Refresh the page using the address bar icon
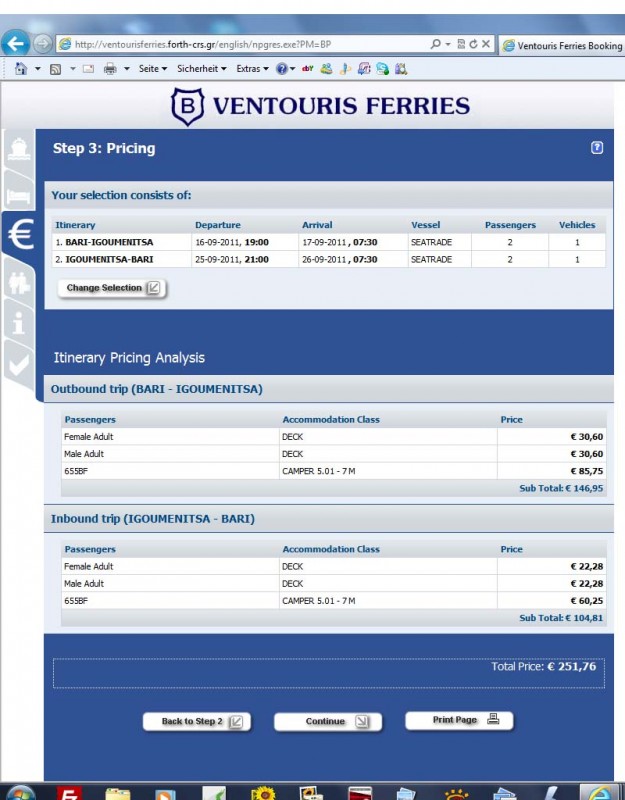 [x=473, y=44]
